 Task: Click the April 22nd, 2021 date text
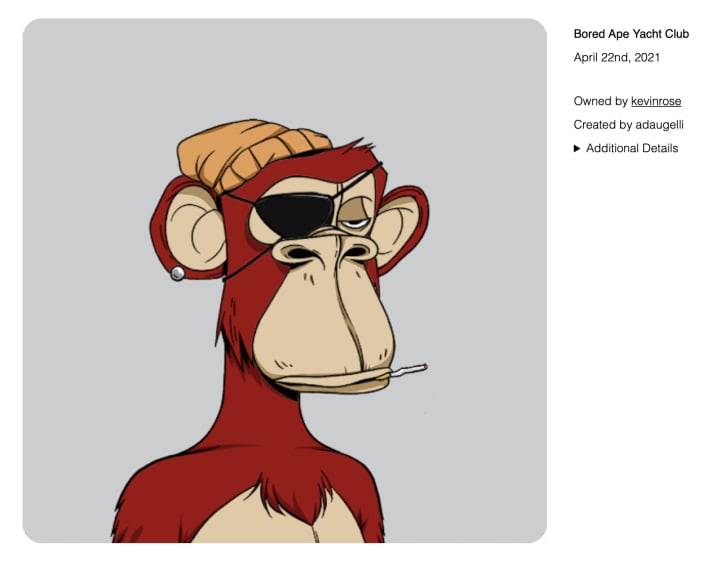coord(616,57)
